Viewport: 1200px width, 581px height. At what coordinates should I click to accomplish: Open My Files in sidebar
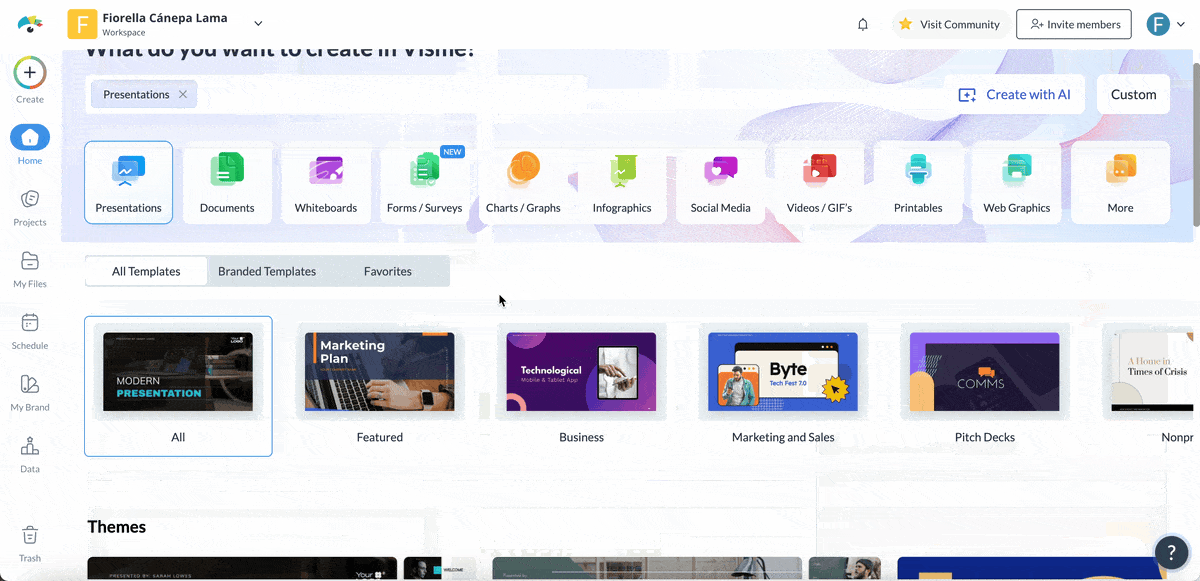[30, 261]
